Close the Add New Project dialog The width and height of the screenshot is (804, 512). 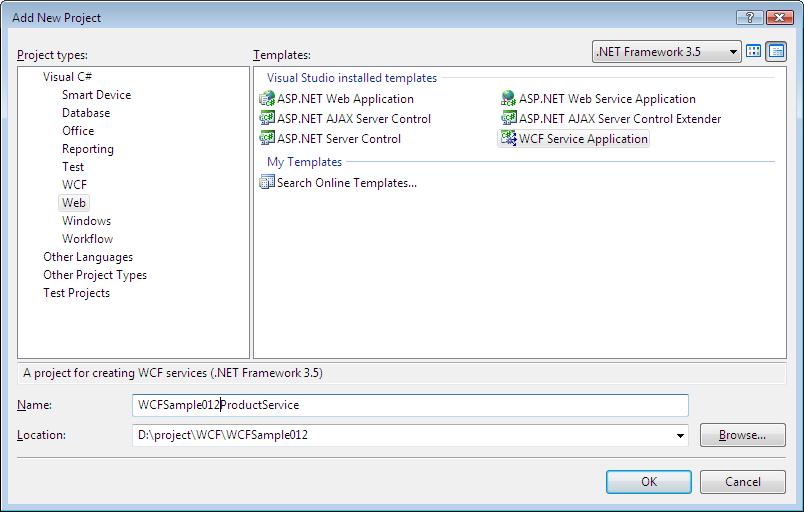click(x=779, y=17)
